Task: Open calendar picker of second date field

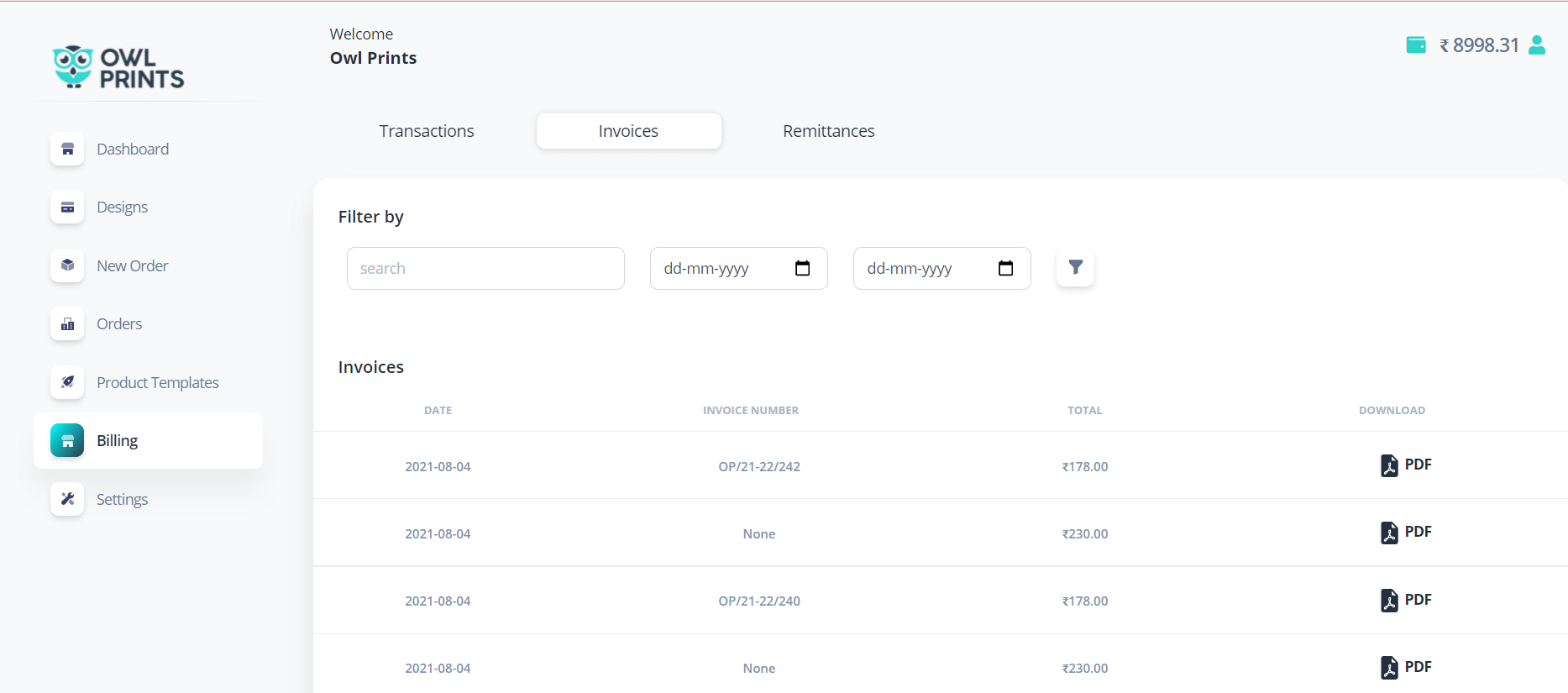Action: (1005, 268)
